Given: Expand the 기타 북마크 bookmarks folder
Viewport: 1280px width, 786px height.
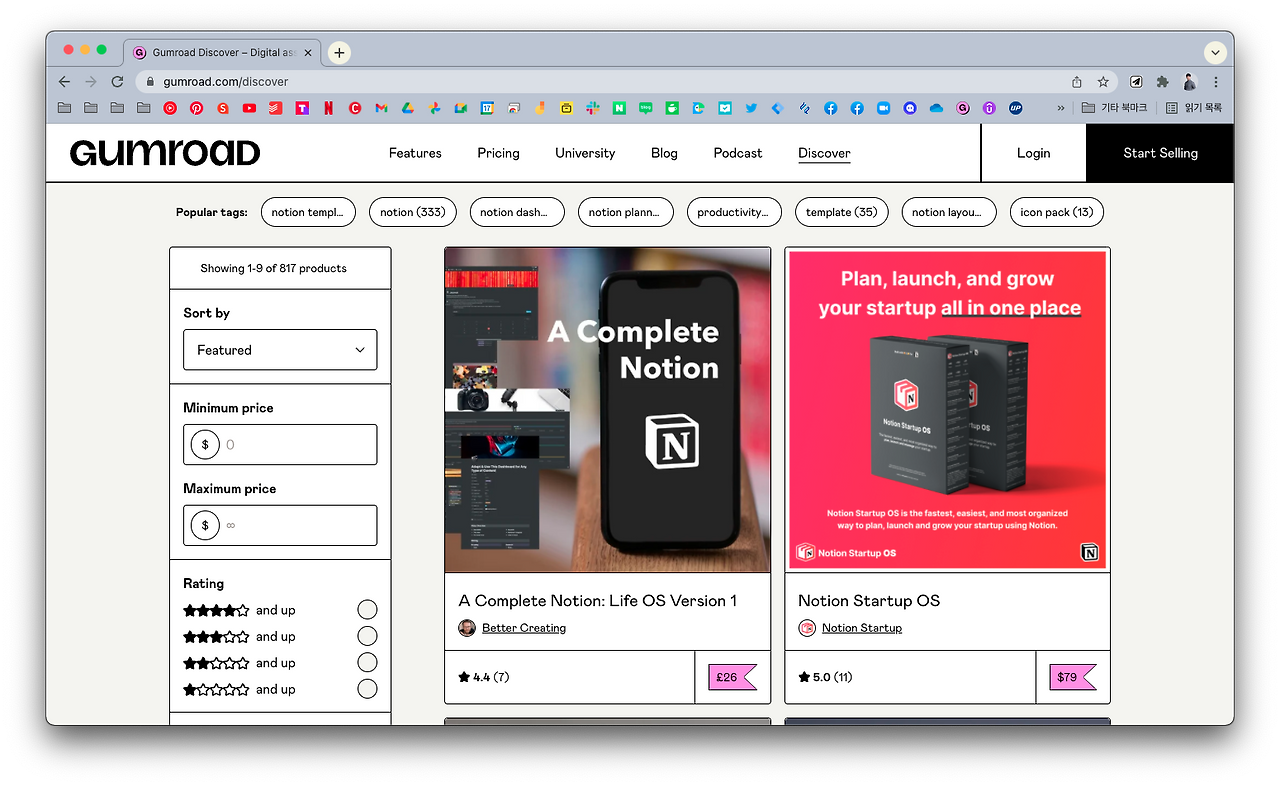Looking at the screenshot, I should click(1114, 108).
